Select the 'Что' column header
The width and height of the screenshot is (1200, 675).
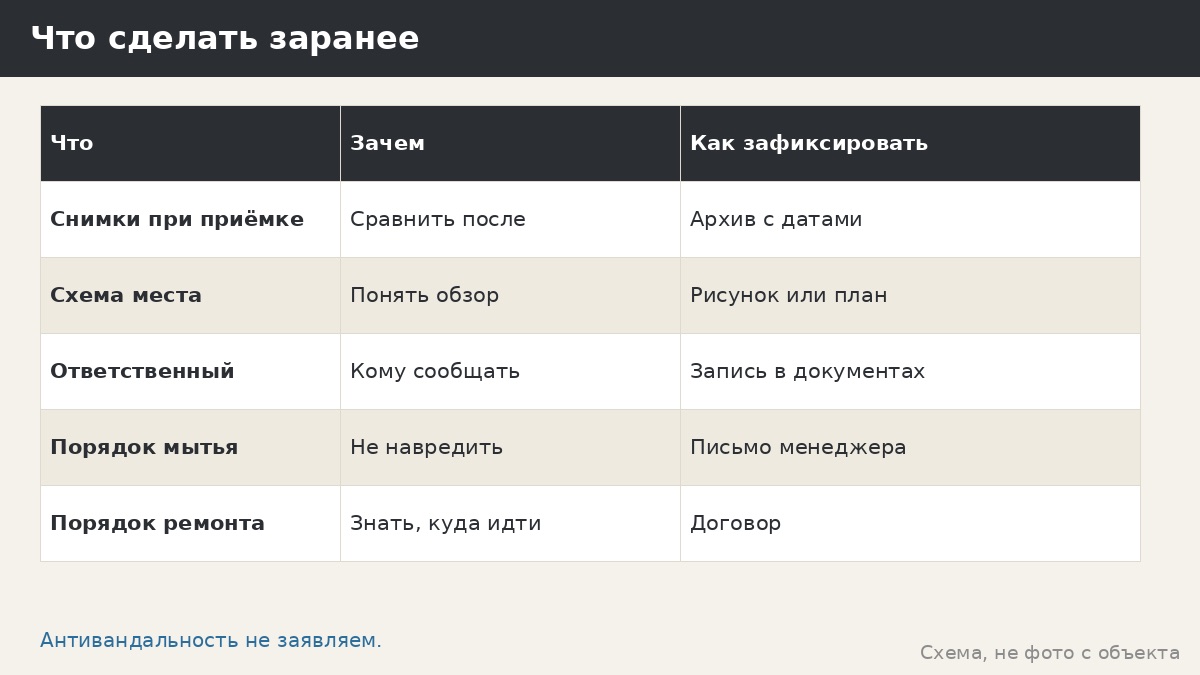(x=190, y=143)
